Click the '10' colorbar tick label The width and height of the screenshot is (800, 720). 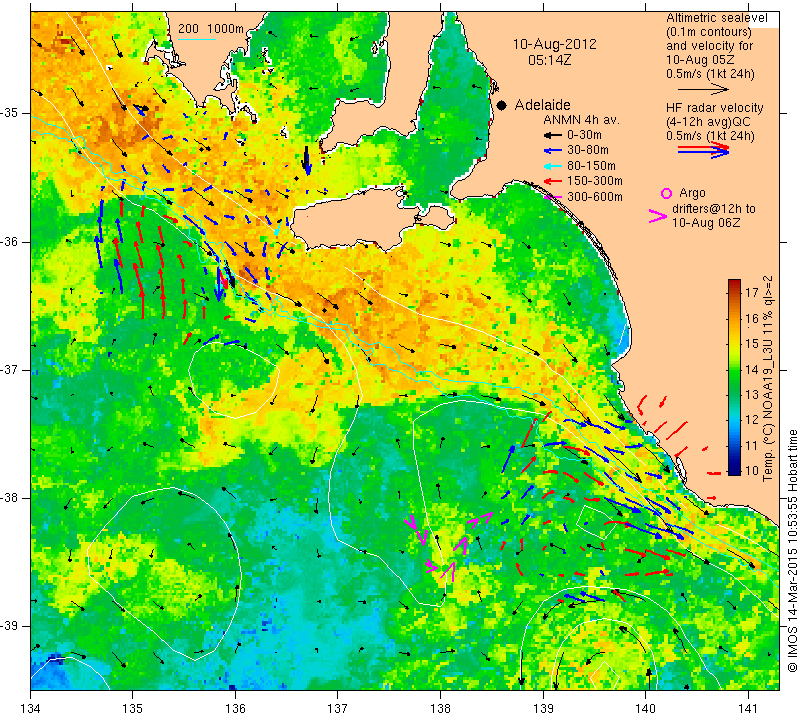click(752, 470)
